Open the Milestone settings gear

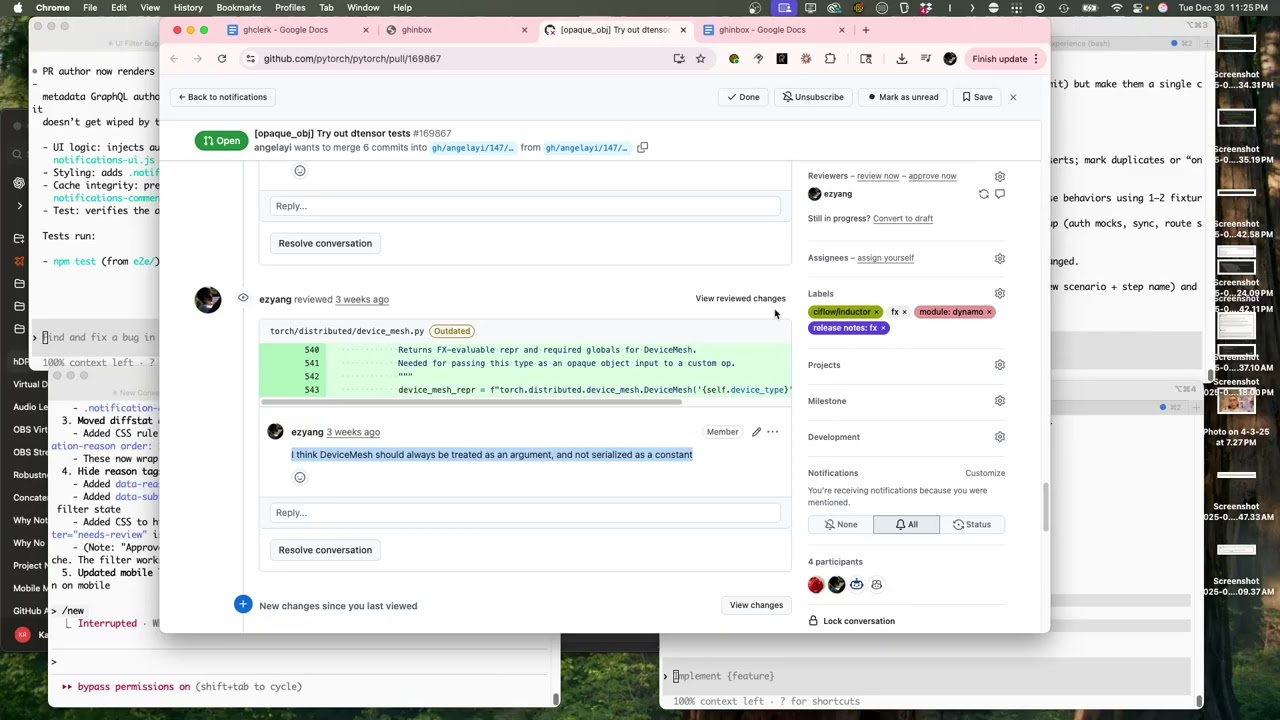click(x=999, y=401)
